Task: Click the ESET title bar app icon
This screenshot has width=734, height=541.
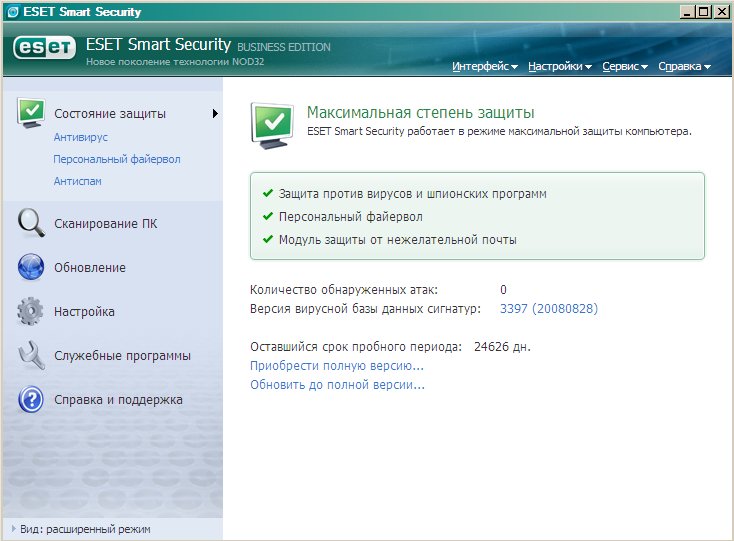Action: (x=13, y=11)
